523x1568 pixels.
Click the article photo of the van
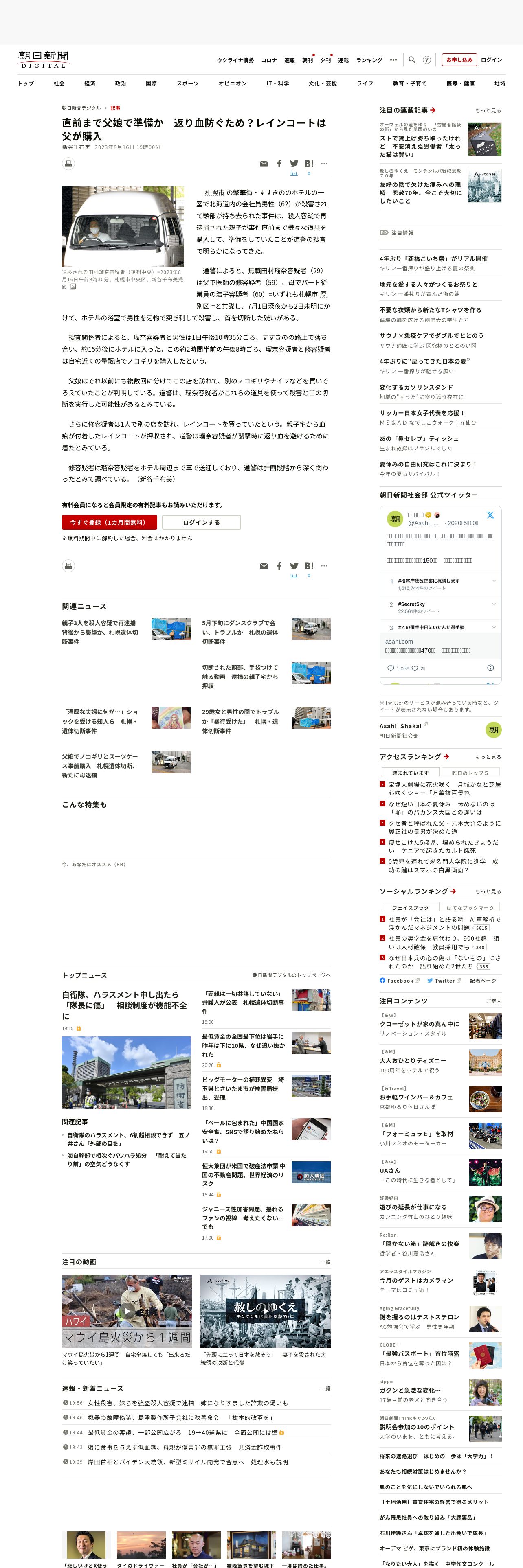point(123,226)
